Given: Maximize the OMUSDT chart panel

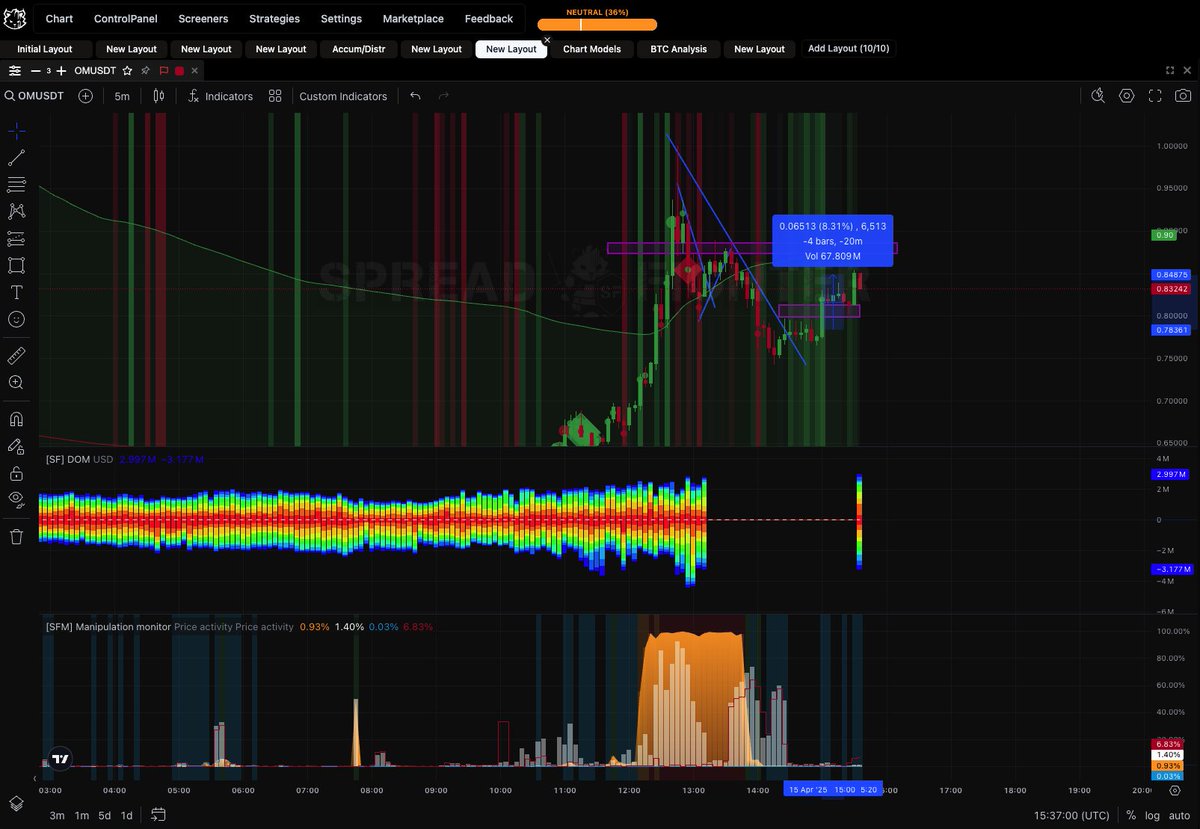Looking at the screenshot, I should coord(1170,71).
